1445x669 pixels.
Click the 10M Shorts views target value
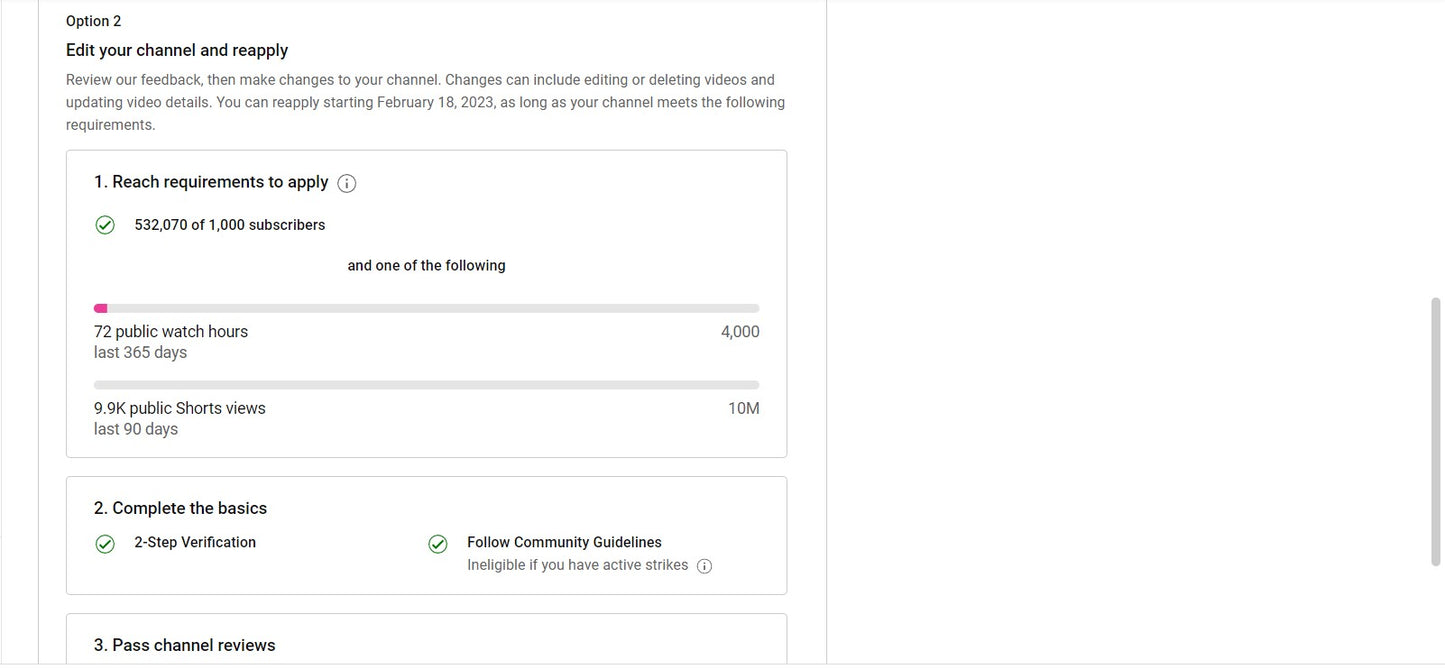coord(743,408)
